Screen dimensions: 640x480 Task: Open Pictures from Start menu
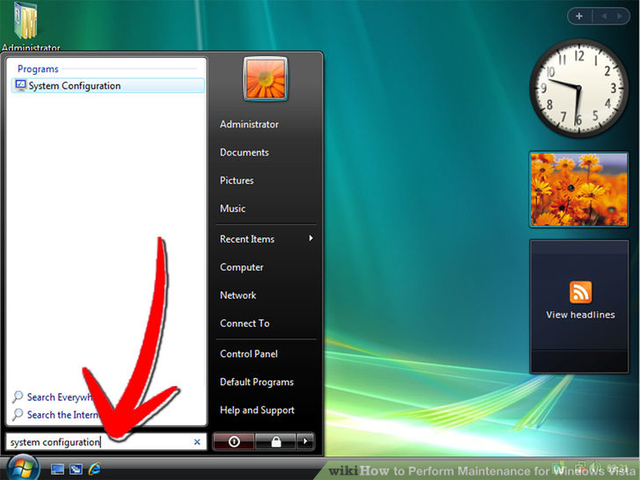click(x=236, y=181)
